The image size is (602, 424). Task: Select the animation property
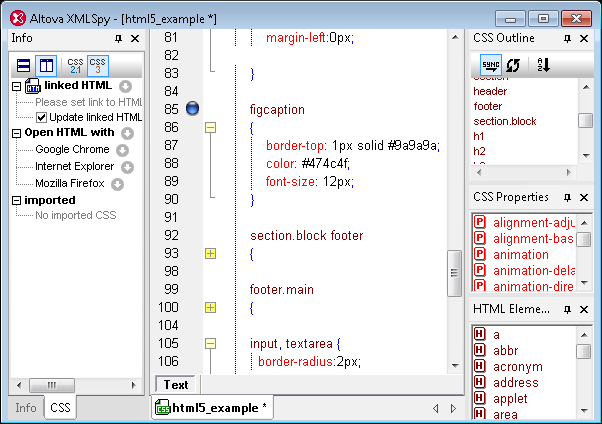[x=521, y=255]
